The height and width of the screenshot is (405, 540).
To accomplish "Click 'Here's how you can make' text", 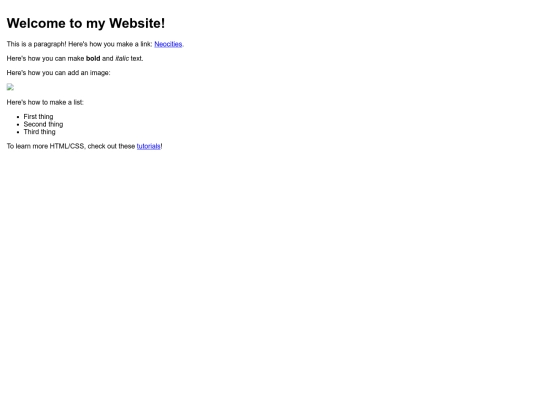I will 45,59.
